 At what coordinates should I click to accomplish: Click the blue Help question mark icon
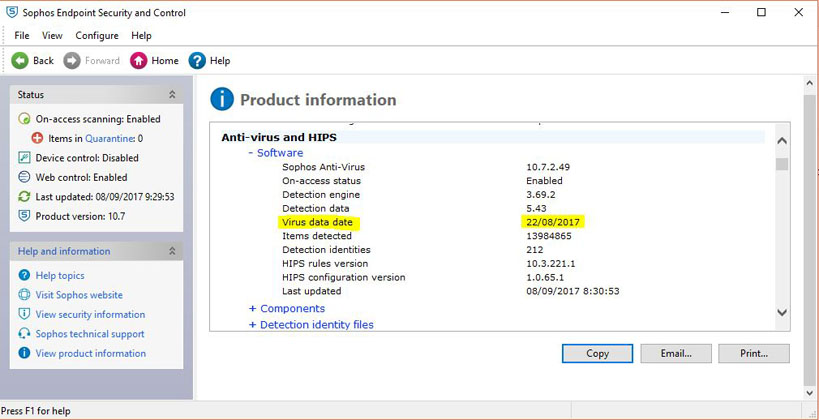[197, 61]
